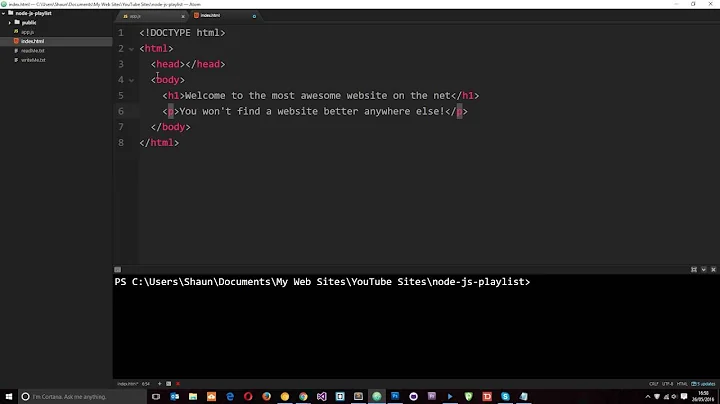Open Task View from taskbar
The height and width of the screenshot is (404, 720).
pos(156,397)
